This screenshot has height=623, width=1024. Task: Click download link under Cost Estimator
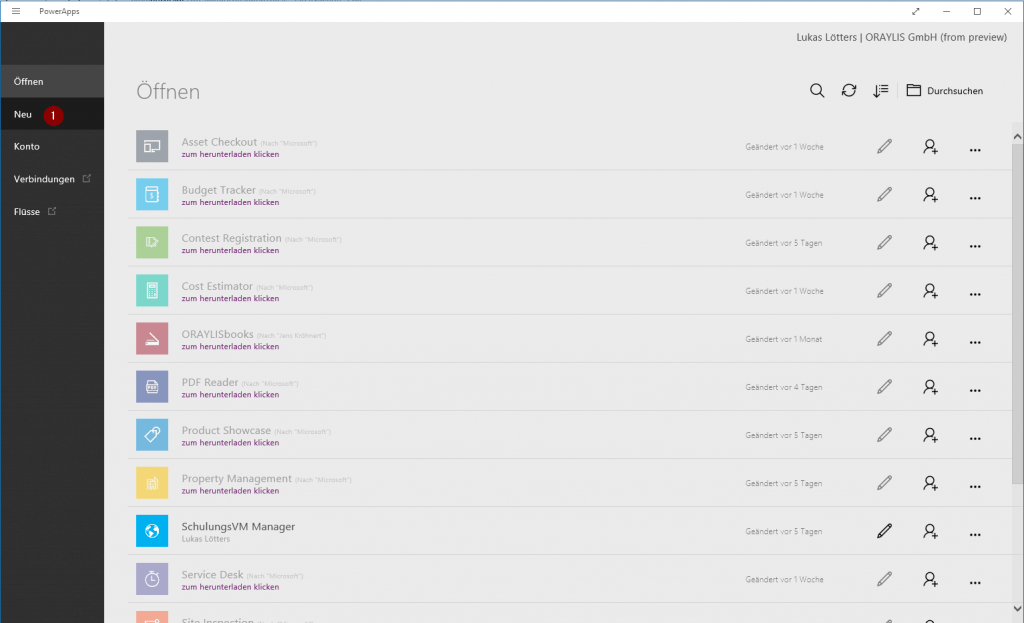pos(230,298)
